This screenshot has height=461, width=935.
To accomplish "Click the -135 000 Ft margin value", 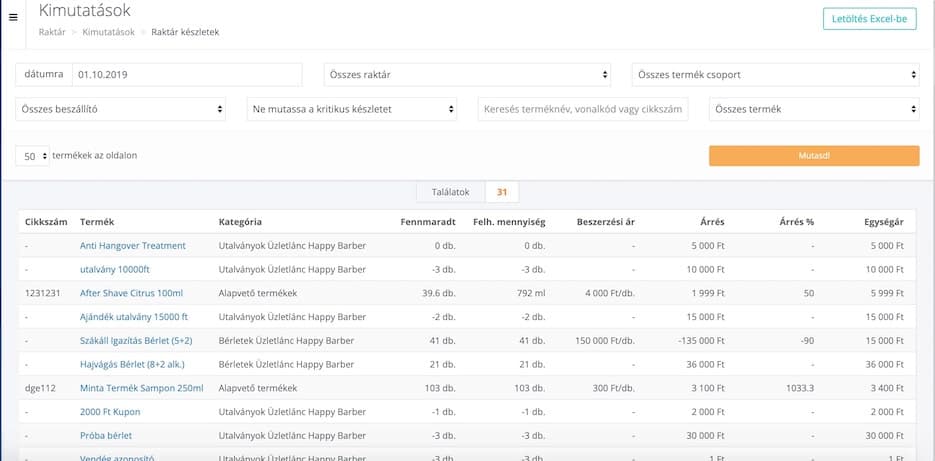I will pos(701,341).
